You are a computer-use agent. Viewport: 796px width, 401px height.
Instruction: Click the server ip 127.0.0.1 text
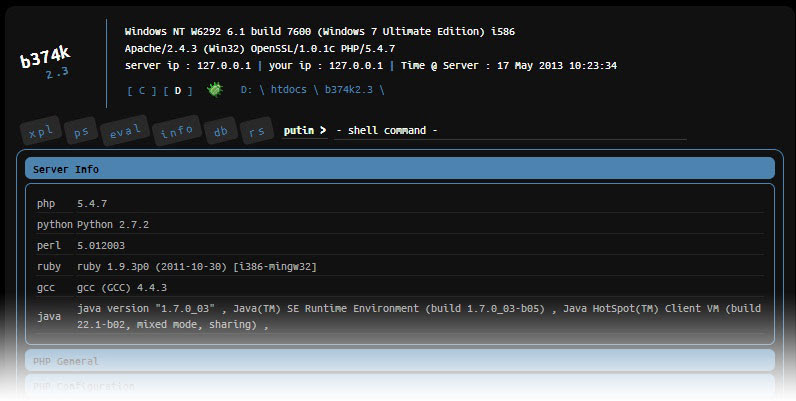point(188,65)
